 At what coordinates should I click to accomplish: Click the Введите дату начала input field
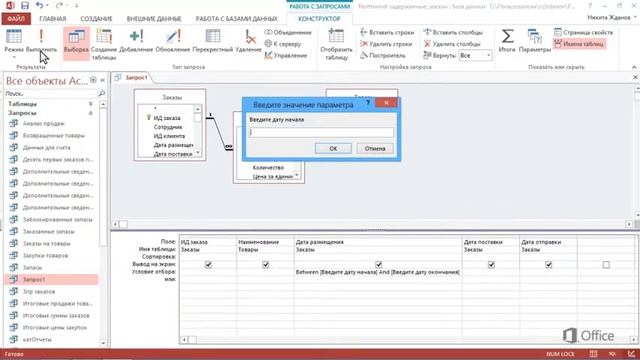322,132
